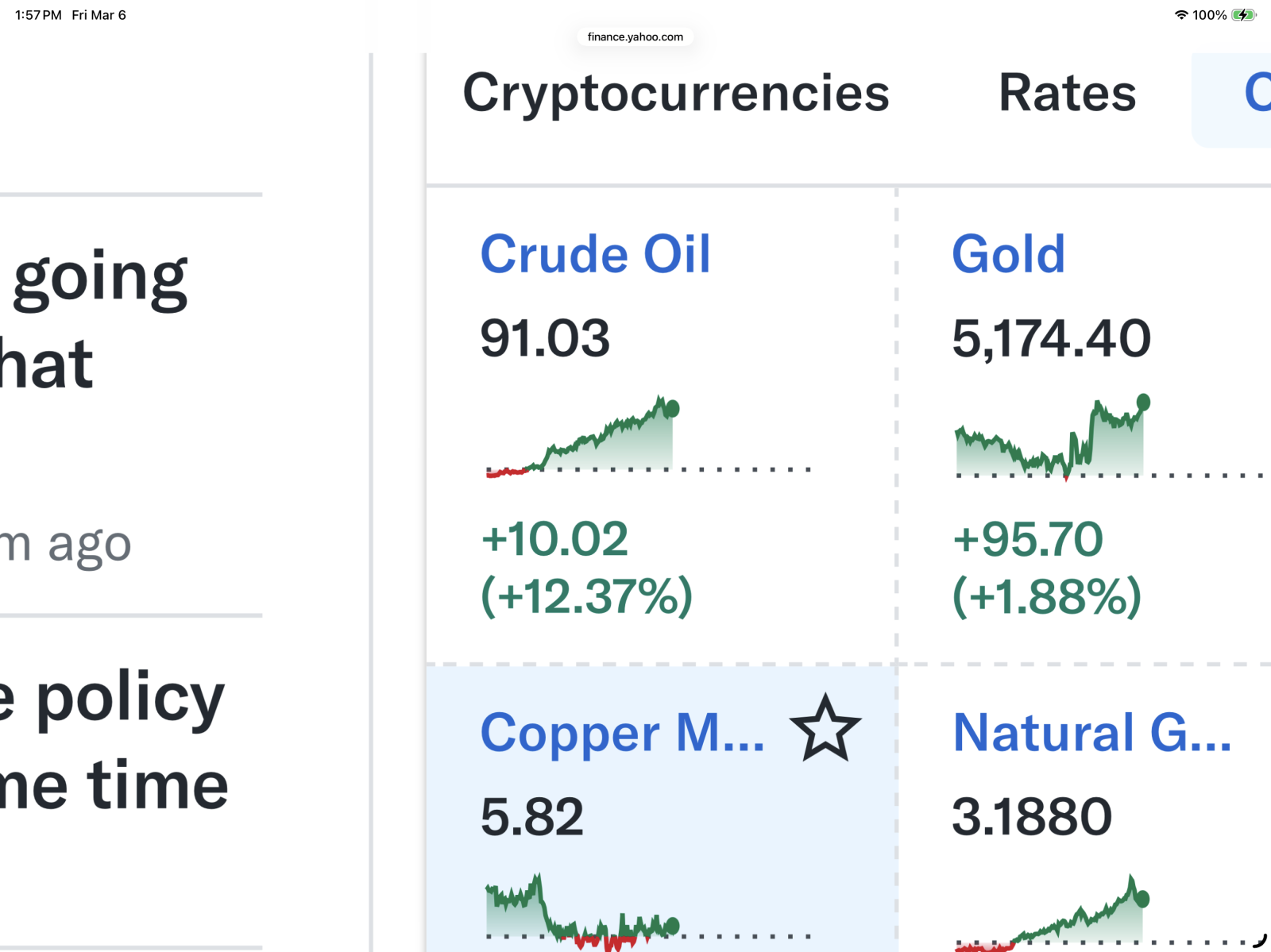Click Crude Oil's +10.02 price change
Image resolution: width=1271 pixels, height=952 pixels.
coord(554,540)
